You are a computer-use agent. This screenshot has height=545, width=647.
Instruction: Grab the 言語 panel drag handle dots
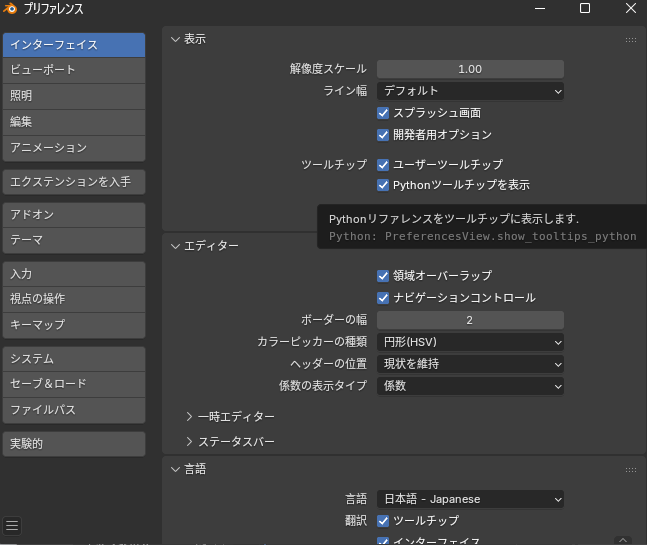630,470
